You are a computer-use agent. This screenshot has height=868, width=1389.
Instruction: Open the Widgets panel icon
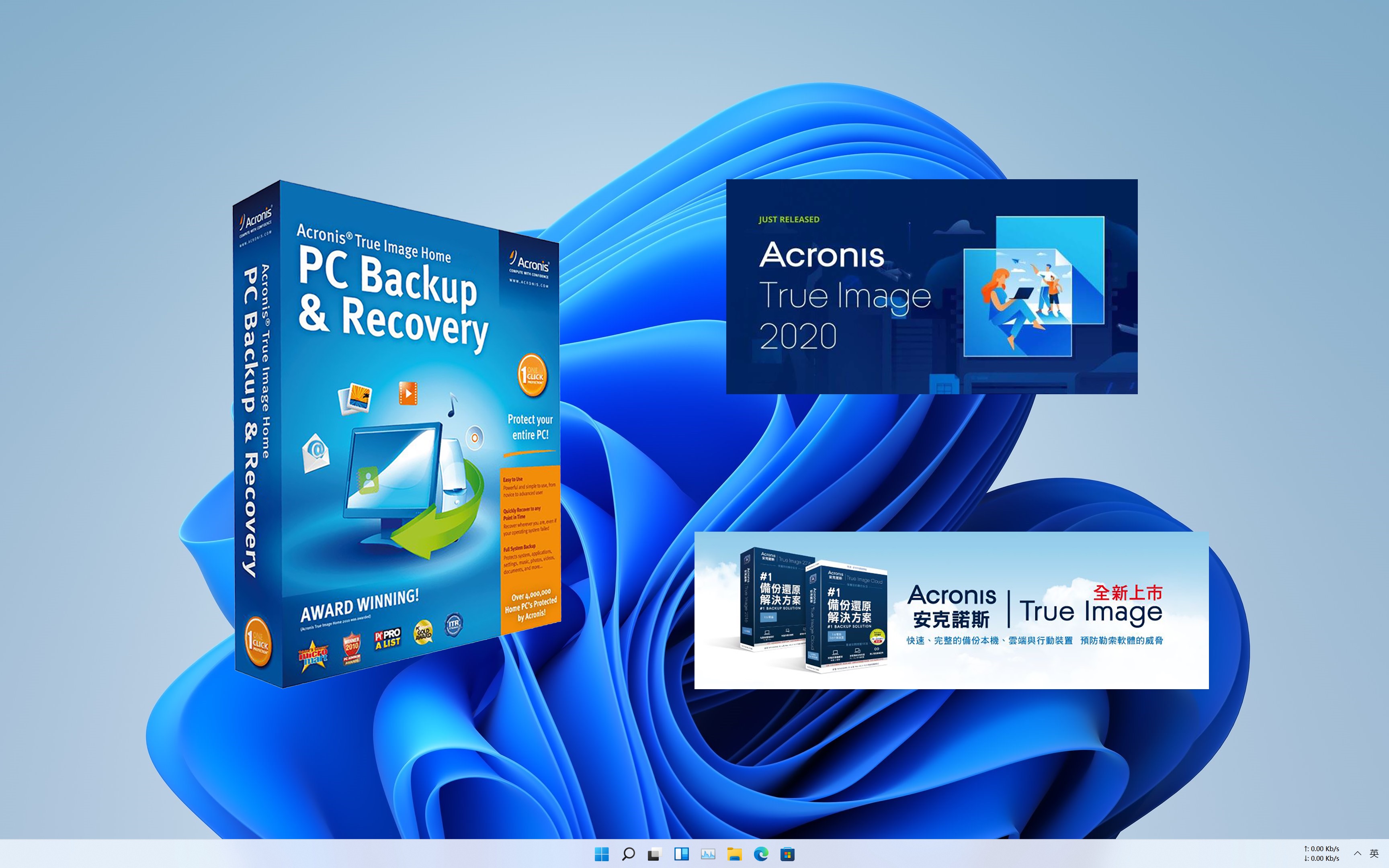pos(681,854)
